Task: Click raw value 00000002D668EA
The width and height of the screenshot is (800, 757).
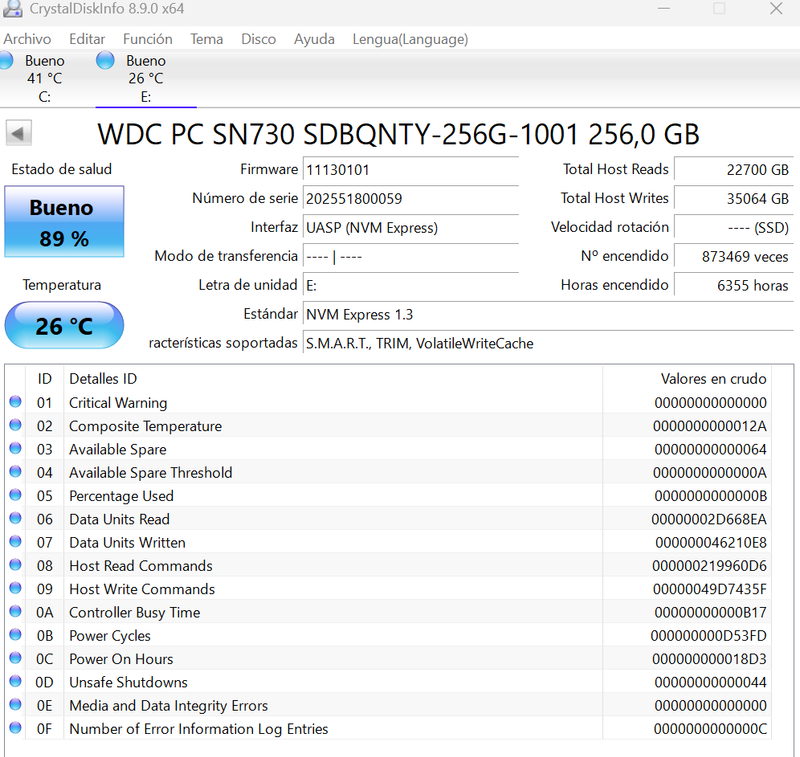Action: click(709, 519)
